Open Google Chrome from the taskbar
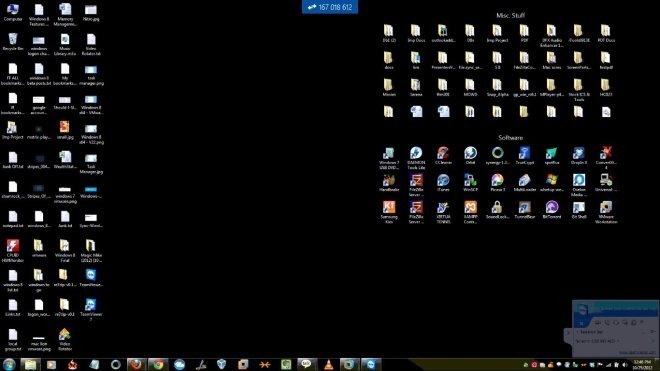The width and height of the screenshot is (660, 371). [x=158, y=365]
